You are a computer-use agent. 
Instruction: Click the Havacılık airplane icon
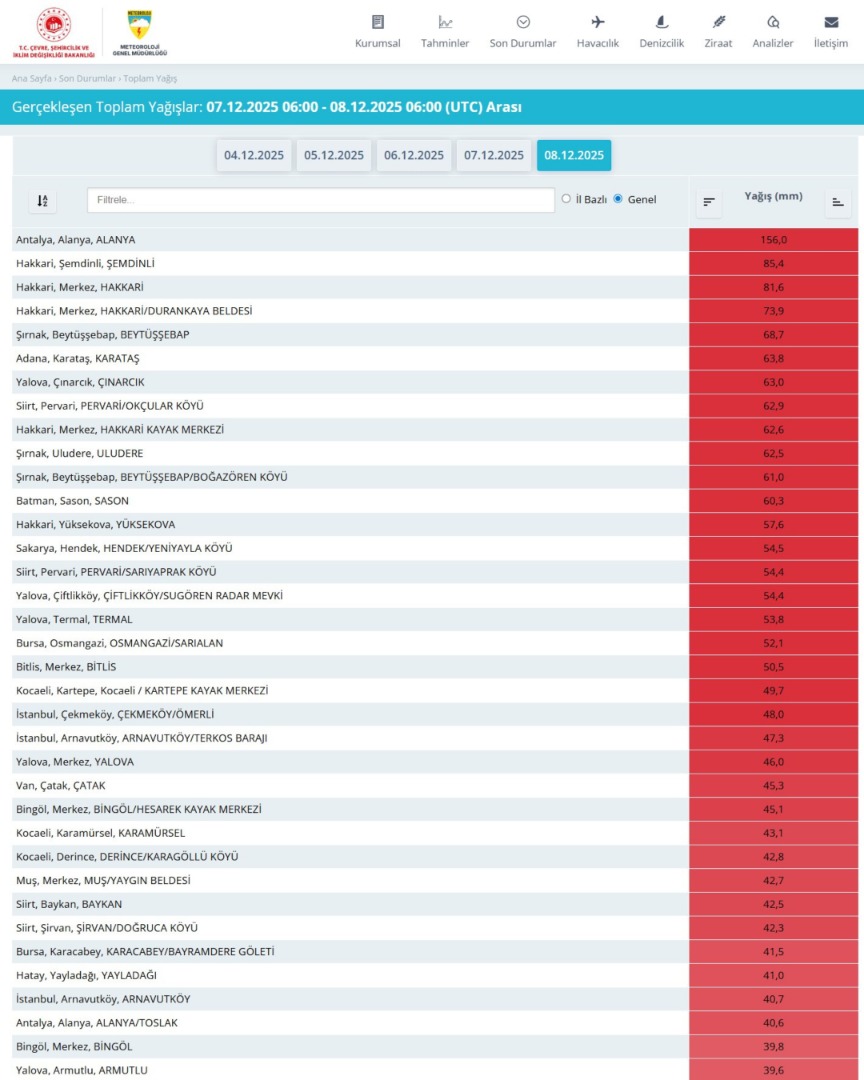coord(598,22)
